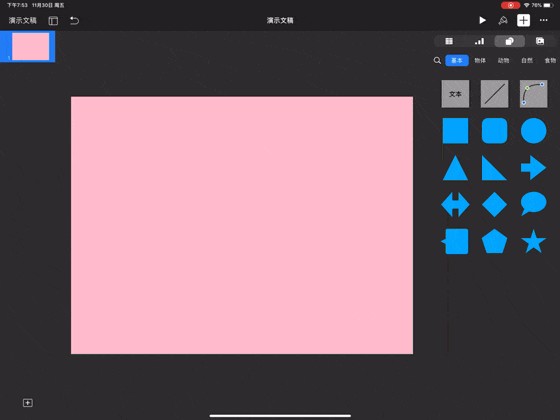Toggle the slide navigator view icon
560x420 pixels.
click(53, 21)
